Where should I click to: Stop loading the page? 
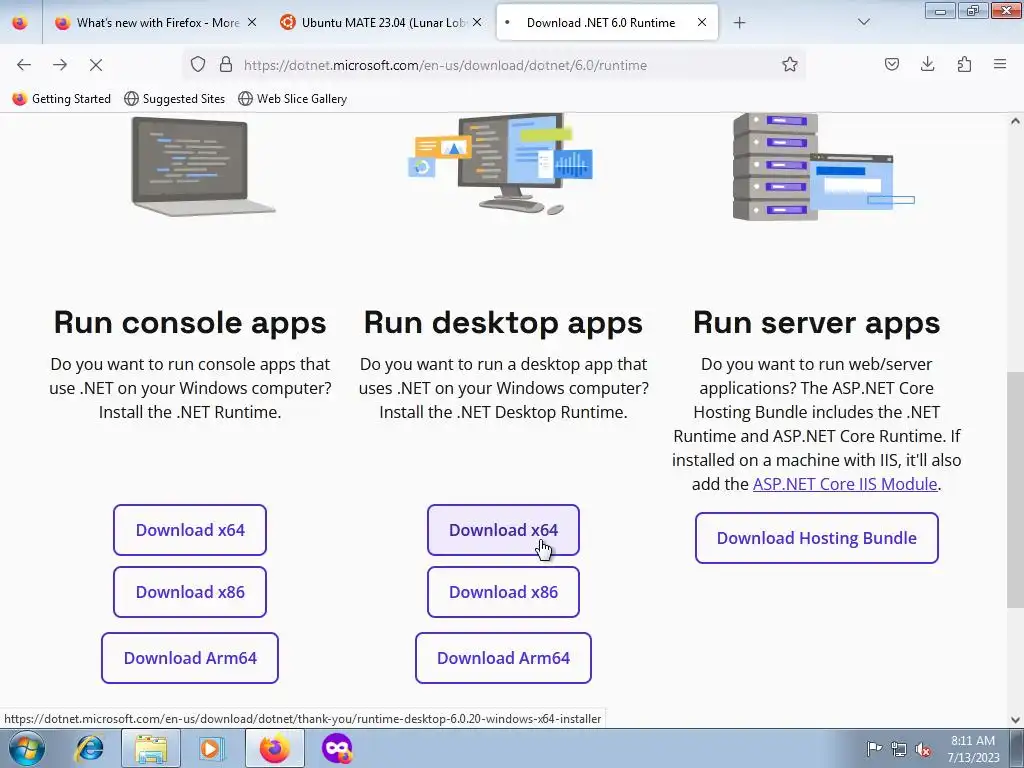point(96,65)
